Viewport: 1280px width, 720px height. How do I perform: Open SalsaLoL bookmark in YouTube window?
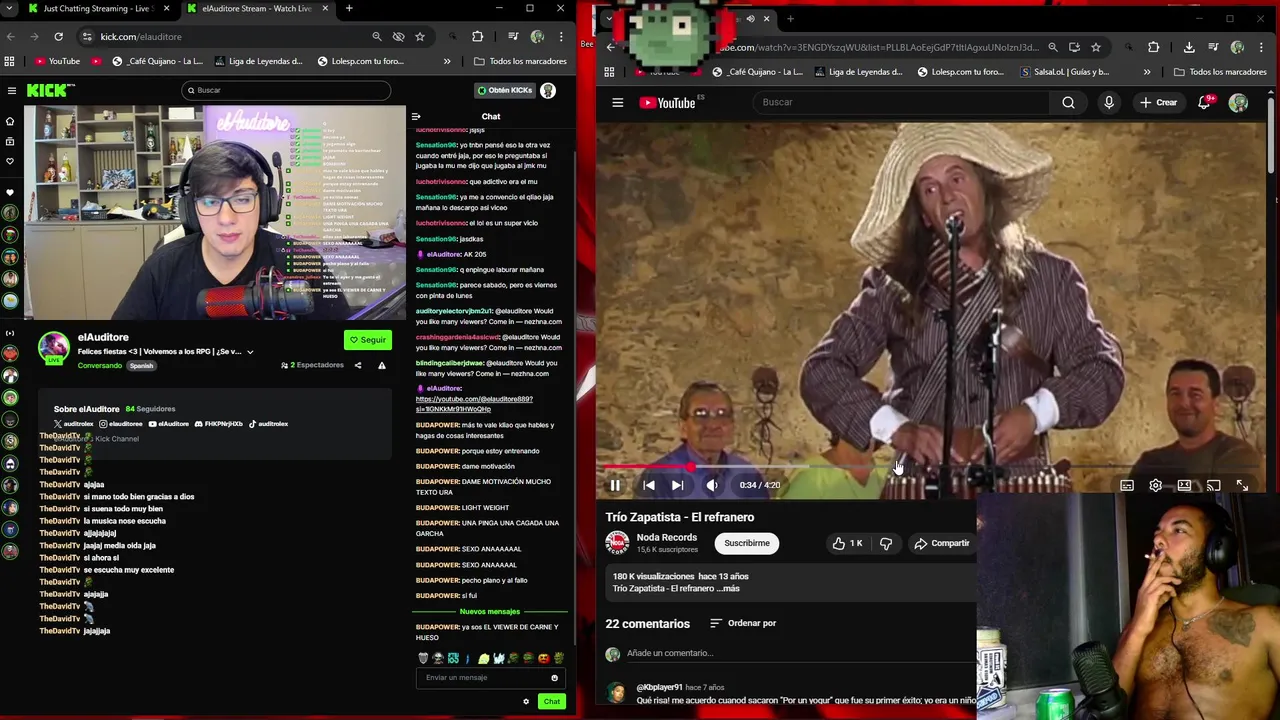(x=1065, y=72)
